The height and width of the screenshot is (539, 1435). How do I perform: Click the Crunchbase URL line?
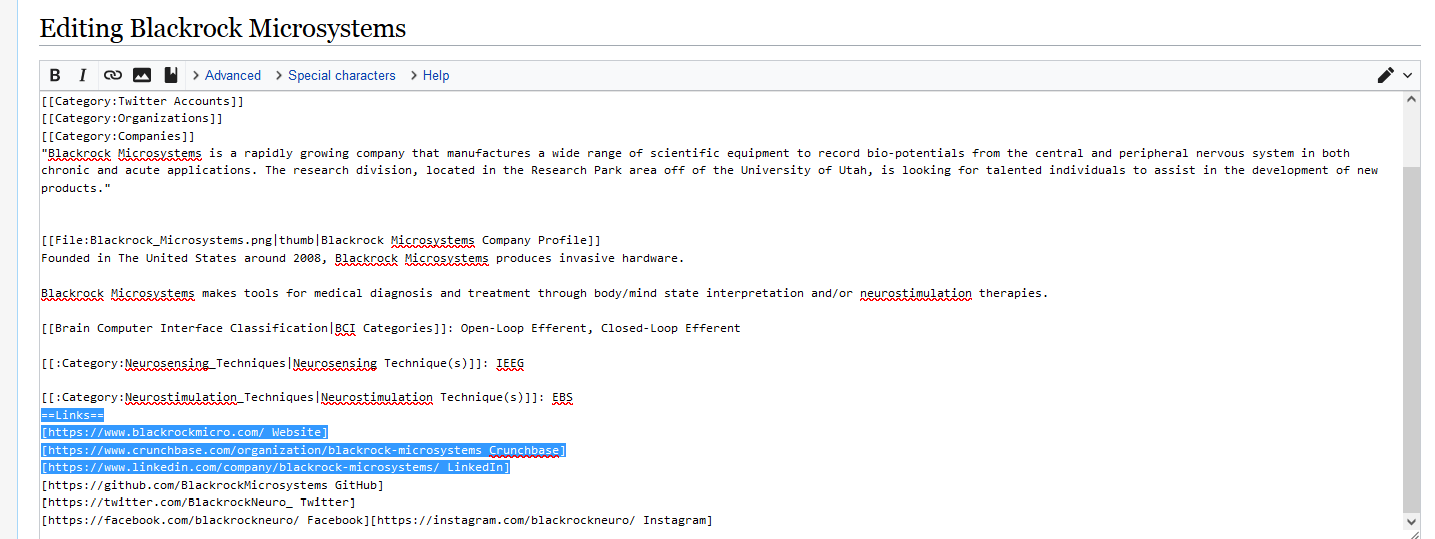303,450
